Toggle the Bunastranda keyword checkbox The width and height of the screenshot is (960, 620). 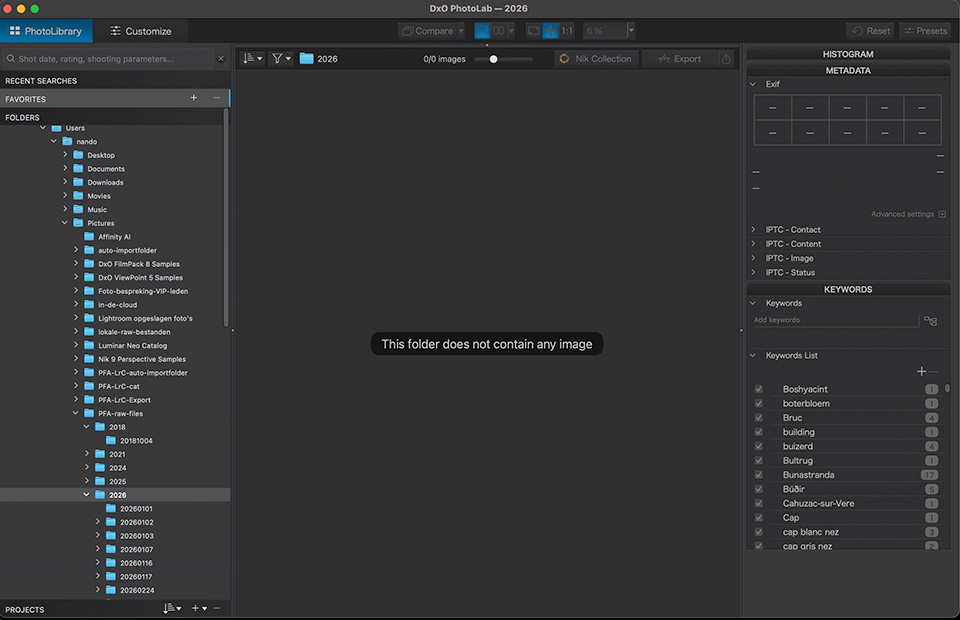click(759, 475)
